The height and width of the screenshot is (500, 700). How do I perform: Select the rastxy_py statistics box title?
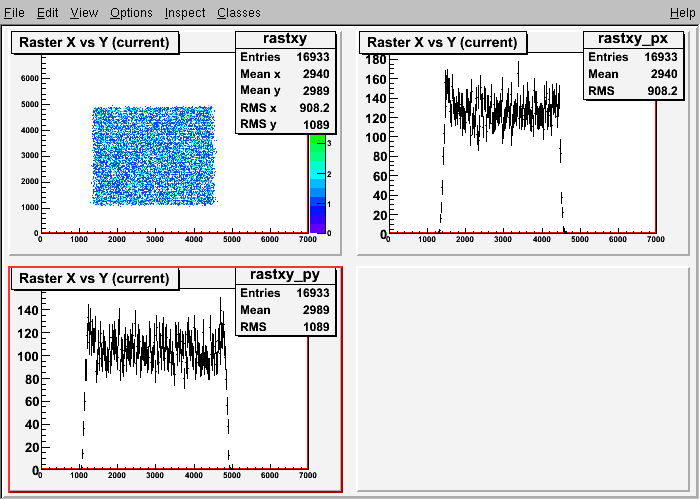click(285, 275)
